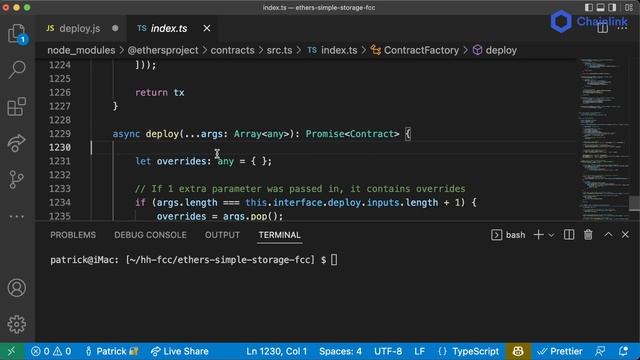Open node_modules breadcrumb
Image resolution: width=640 pixels, height=360 pixels.
81,50
